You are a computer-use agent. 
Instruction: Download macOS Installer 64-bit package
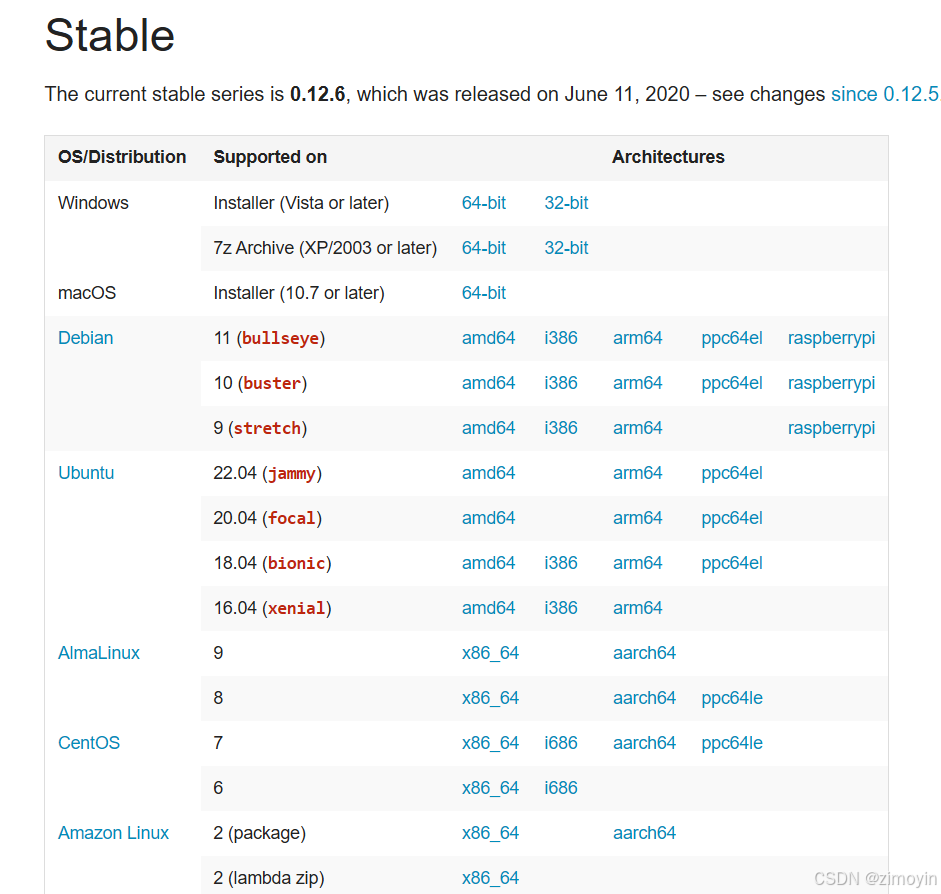tap(484, 293)
